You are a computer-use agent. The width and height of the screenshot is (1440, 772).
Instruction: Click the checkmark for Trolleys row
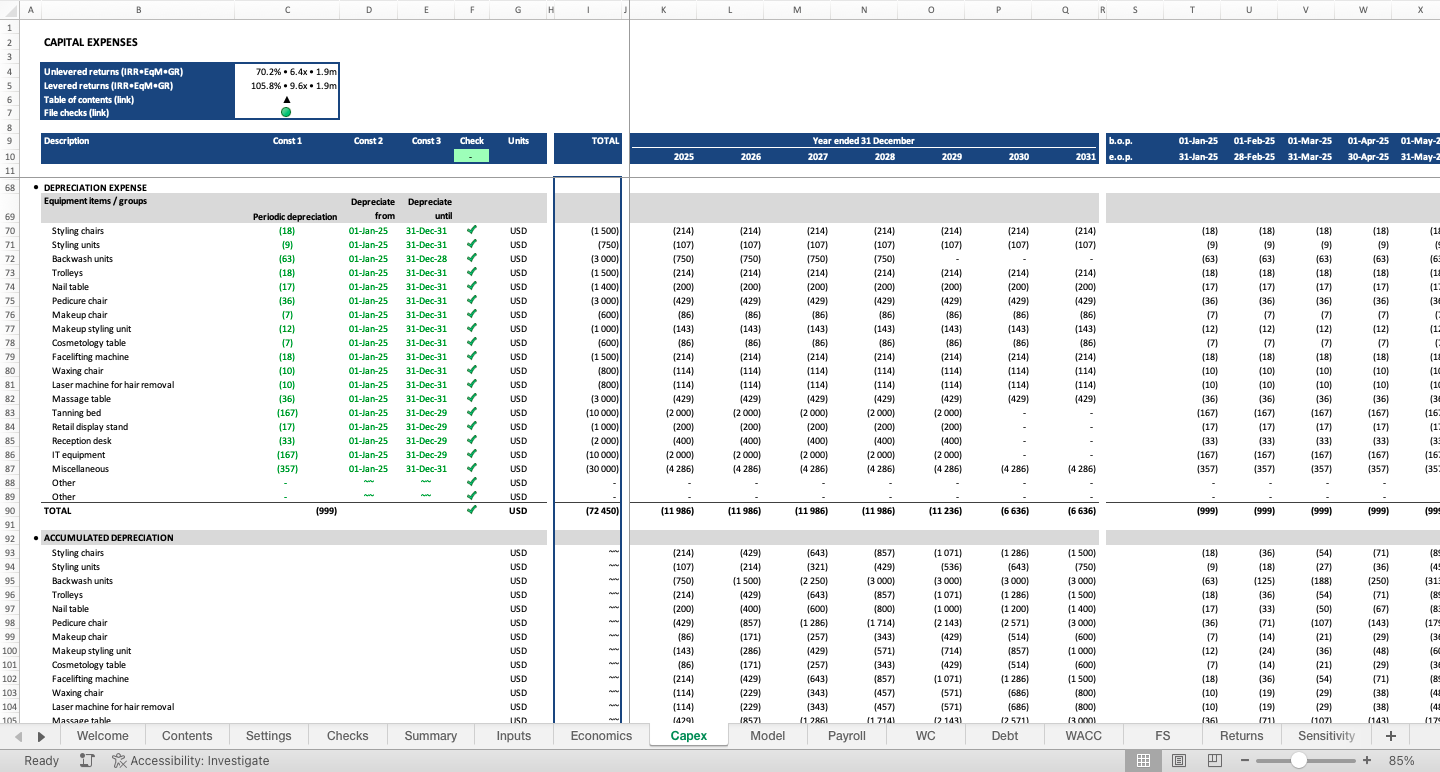tap(472, 272)
